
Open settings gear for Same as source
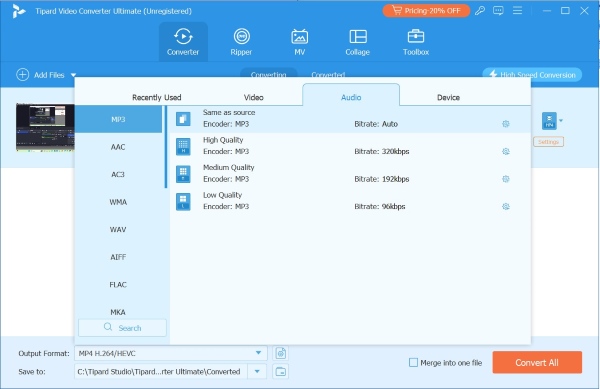point(505,124)
